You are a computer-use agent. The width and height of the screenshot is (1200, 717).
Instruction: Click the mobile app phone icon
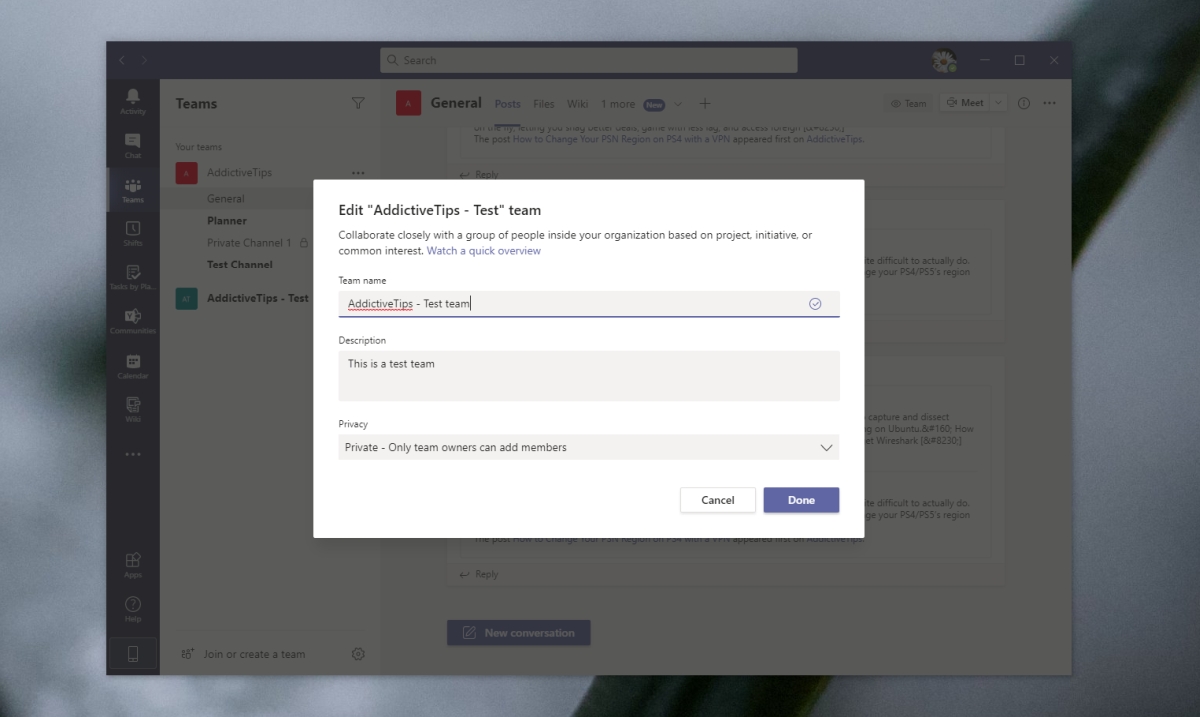click(133, 654)
